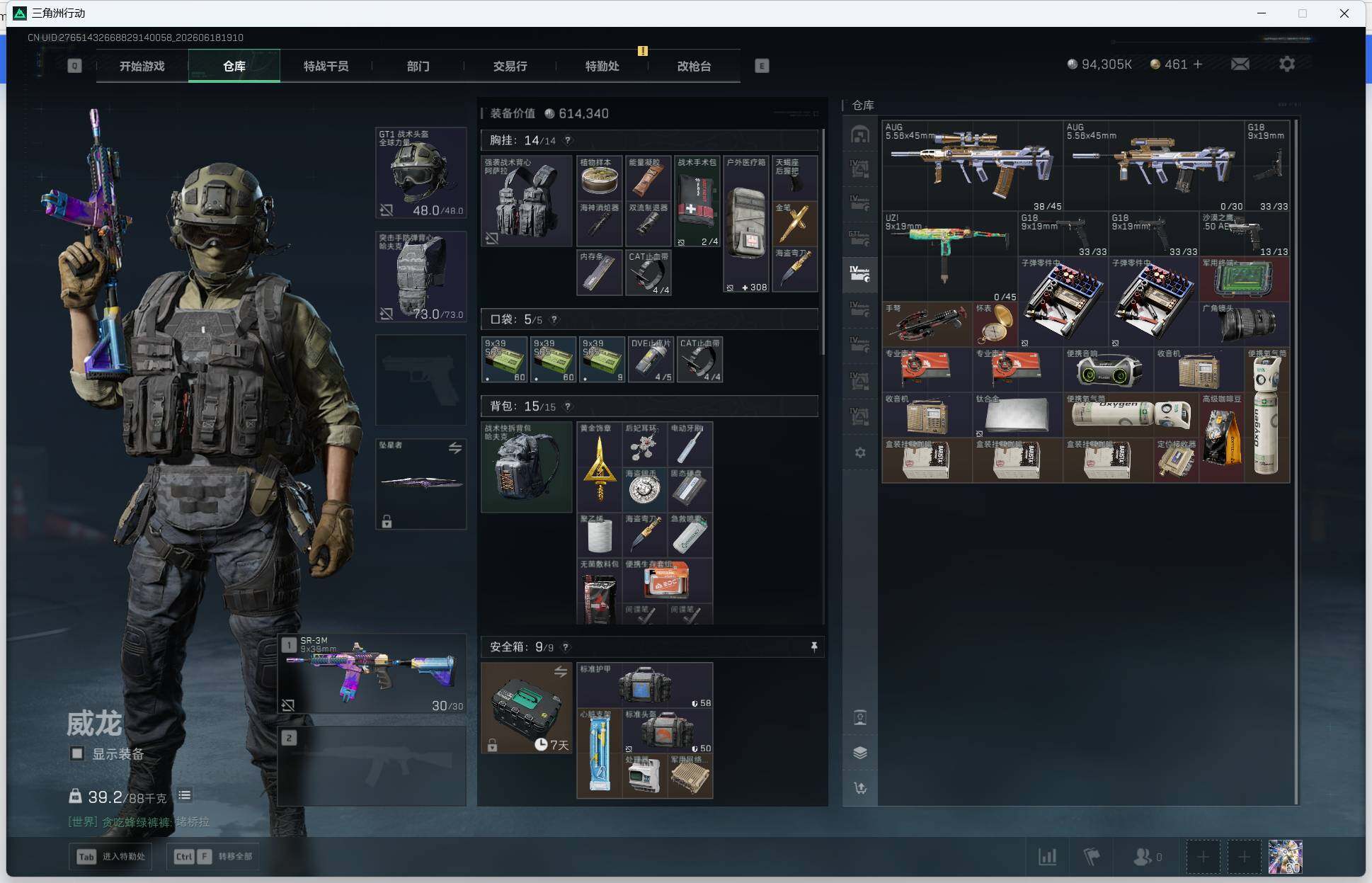Select the 广角镜头 item
The image size is (1372, 883).
pos(1245,325)
